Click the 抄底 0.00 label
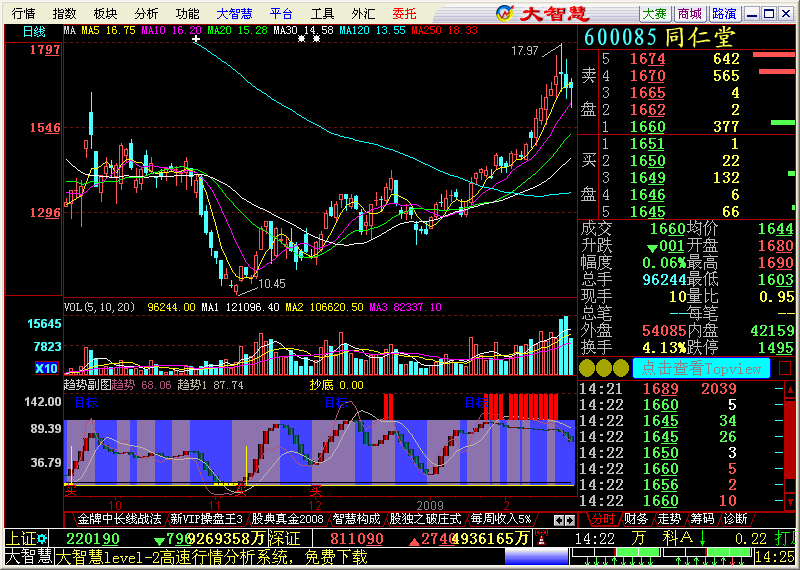This screenshot has width=800, height=570. click(337, 385)
